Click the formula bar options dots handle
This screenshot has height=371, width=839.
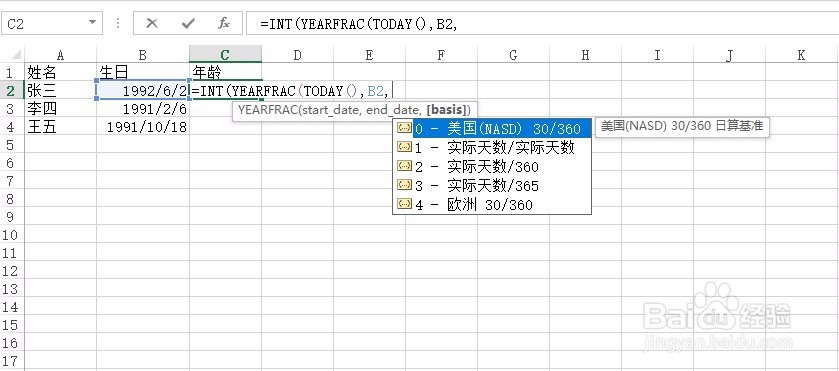118,24
